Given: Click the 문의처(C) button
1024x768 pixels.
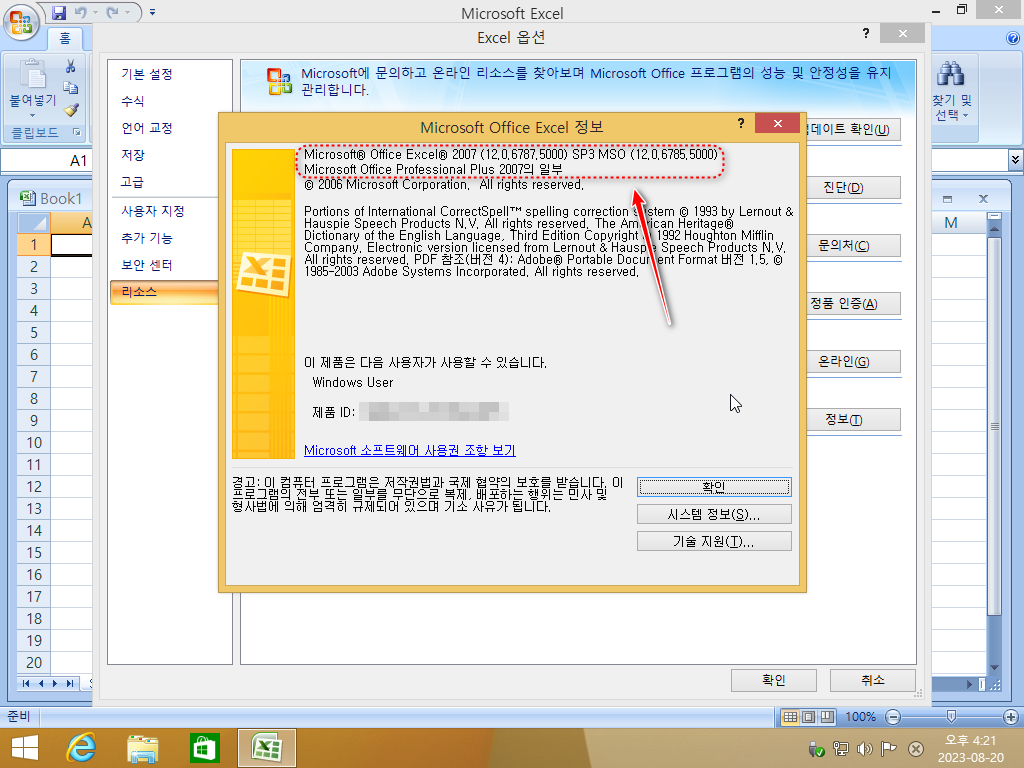Looking at the screenshot, I should (x=854, y=246).
